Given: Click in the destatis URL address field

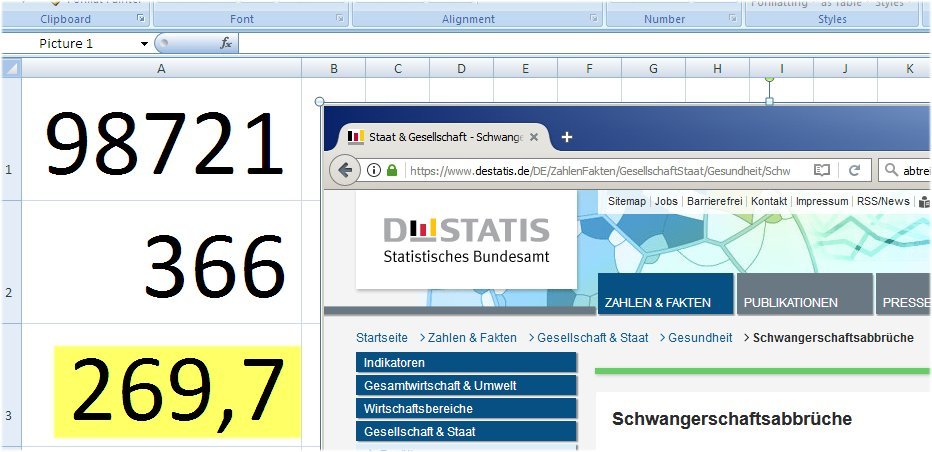Looking at the screenshot, I should 600,171.
